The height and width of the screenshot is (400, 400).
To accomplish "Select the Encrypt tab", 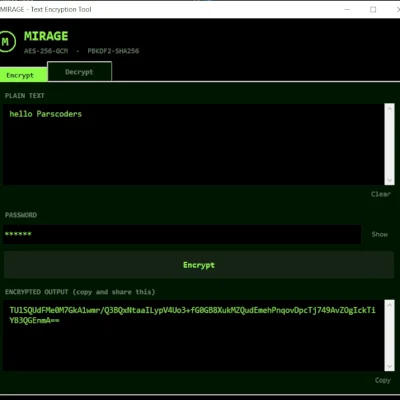I will [23, 75].
